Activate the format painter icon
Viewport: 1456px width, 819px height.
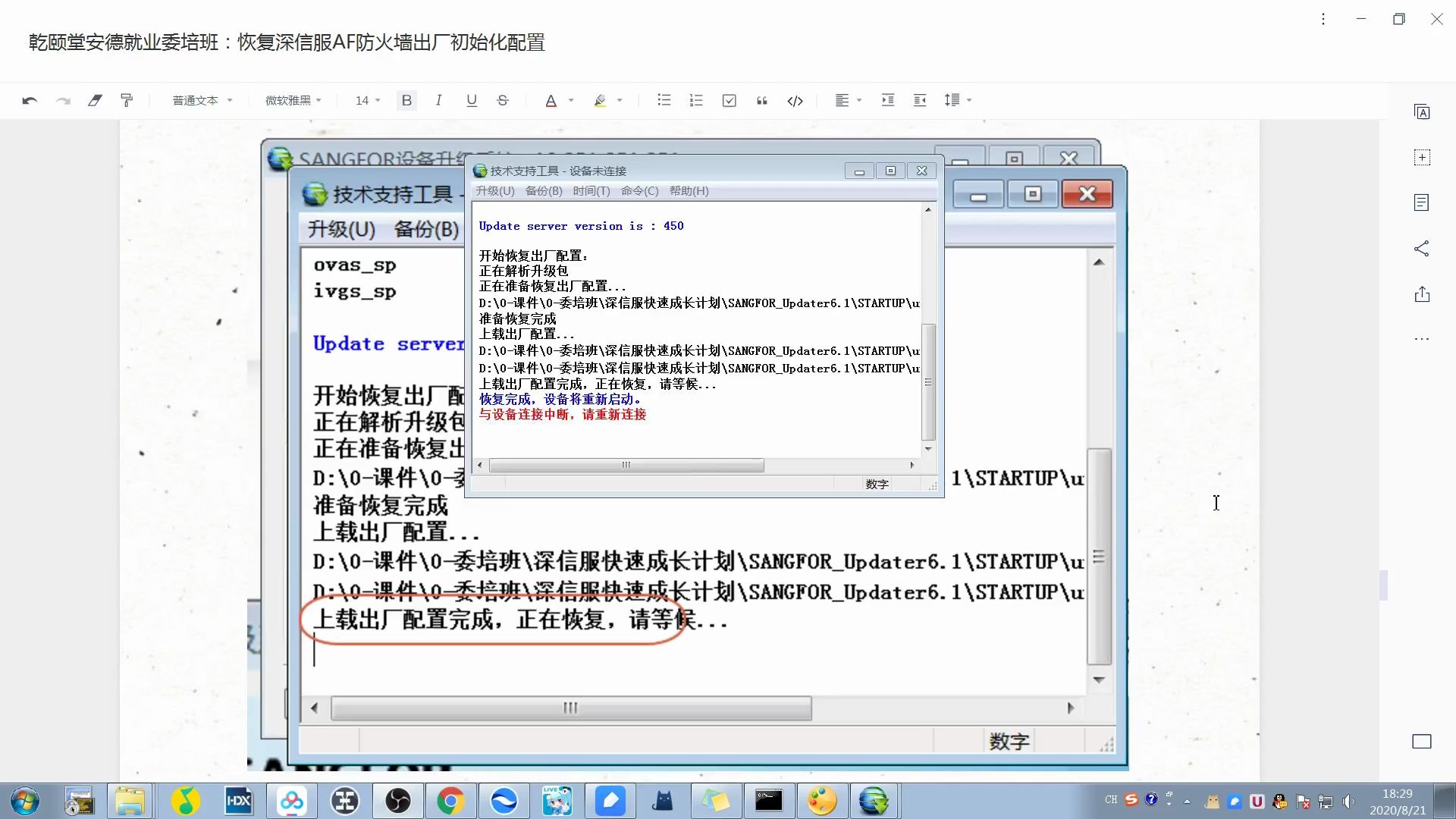[127, 100]
